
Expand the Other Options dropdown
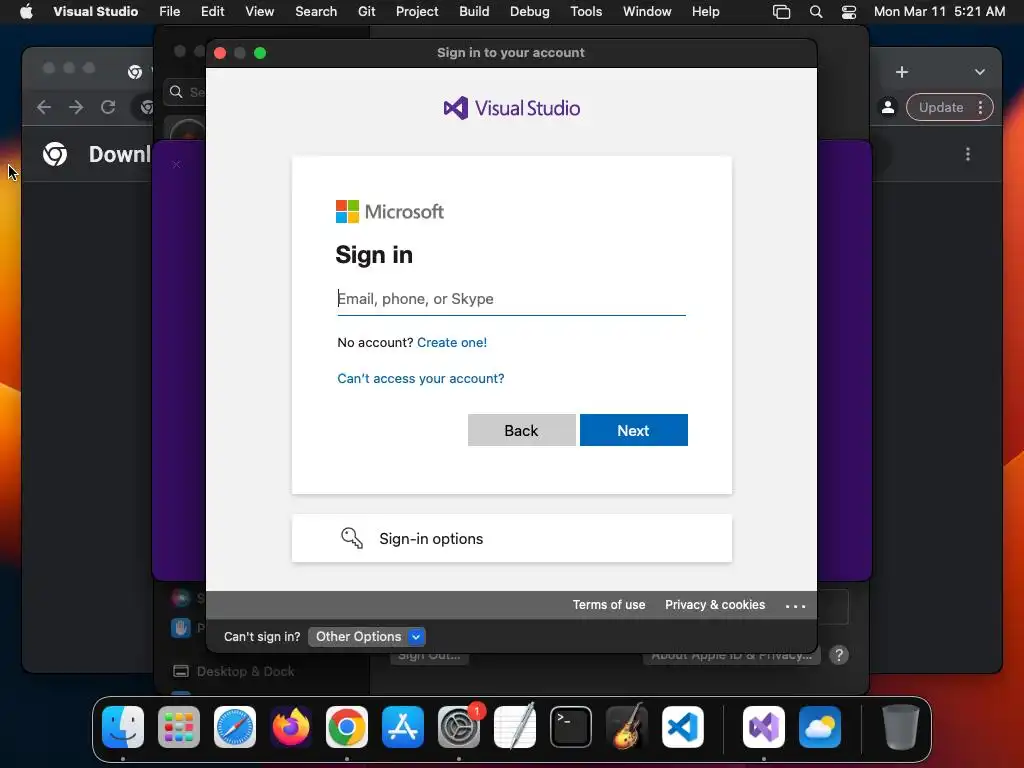pyautogui.click(x=366, y=637)
